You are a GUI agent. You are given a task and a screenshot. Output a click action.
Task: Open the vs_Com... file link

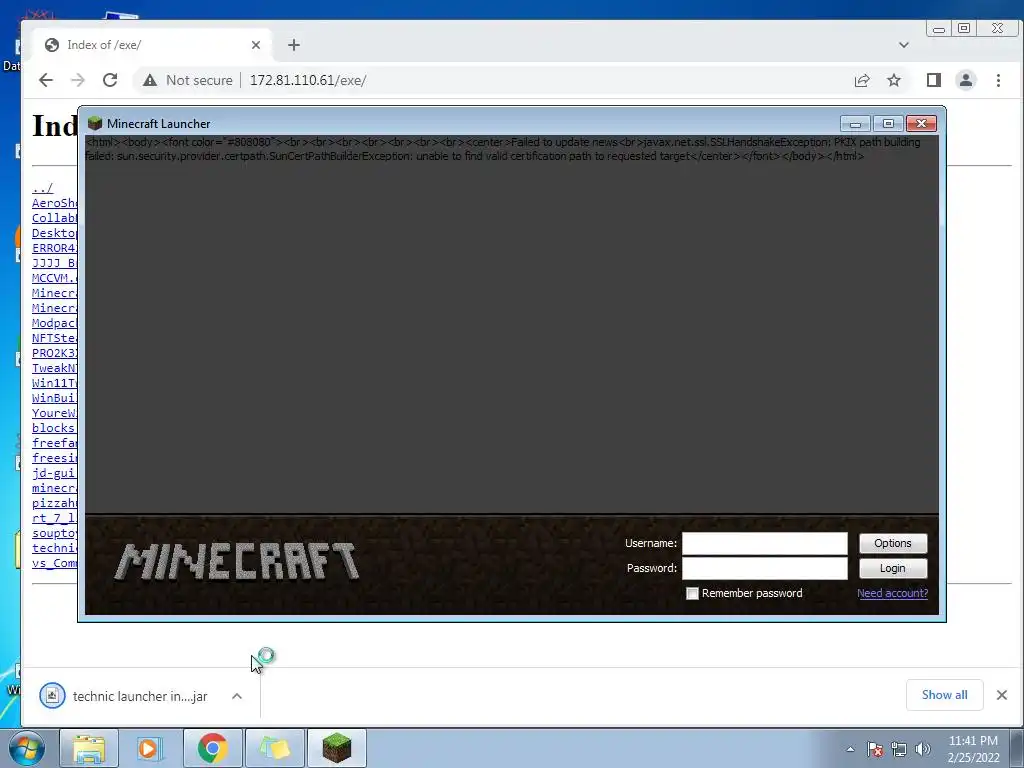click(x=54, y=564)
